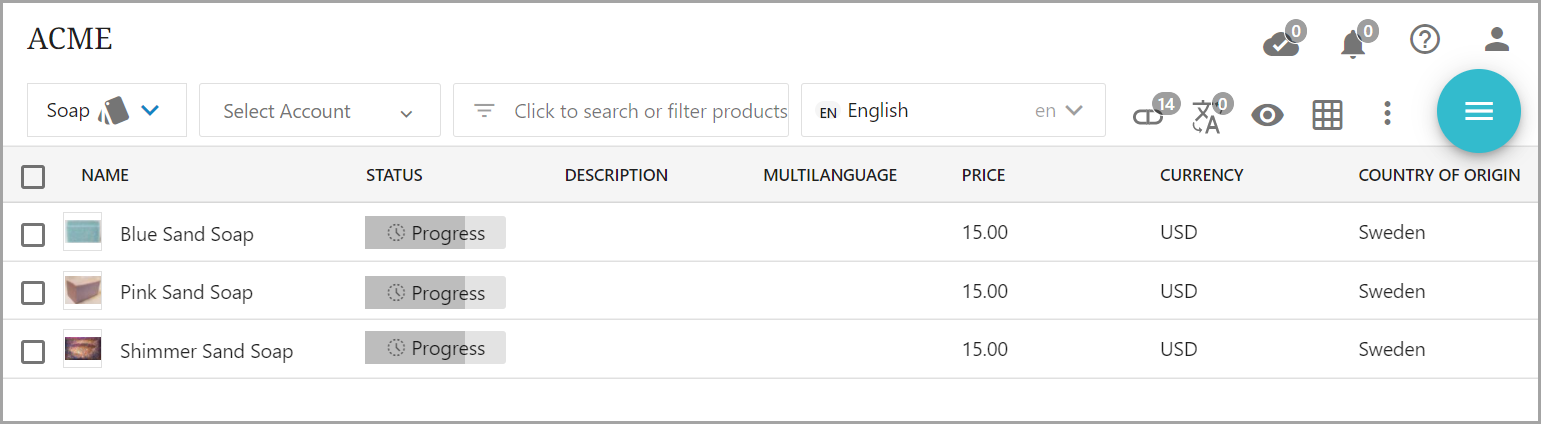Tick the Shimmer Sand Soap checkbox
The height and width of the screenshot is (424, 1541).
[33, 352]
